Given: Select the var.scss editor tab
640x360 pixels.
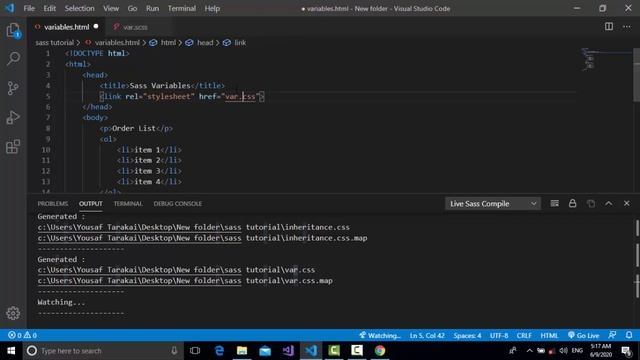Looking at the screenshot, I should tap(135, 27).
